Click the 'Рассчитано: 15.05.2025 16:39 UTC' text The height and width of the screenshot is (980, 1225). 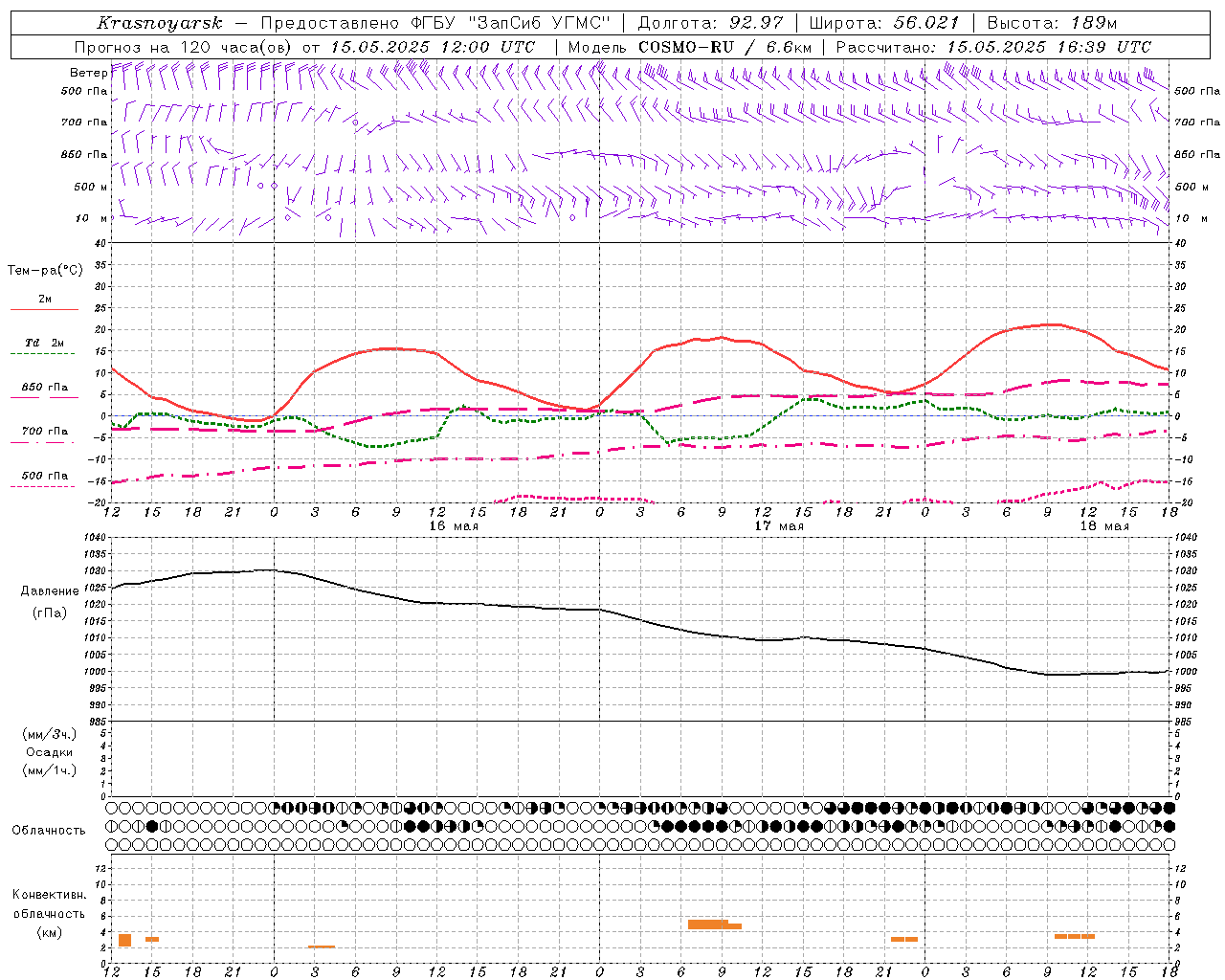pyautogui.click(x=993, y=47)
